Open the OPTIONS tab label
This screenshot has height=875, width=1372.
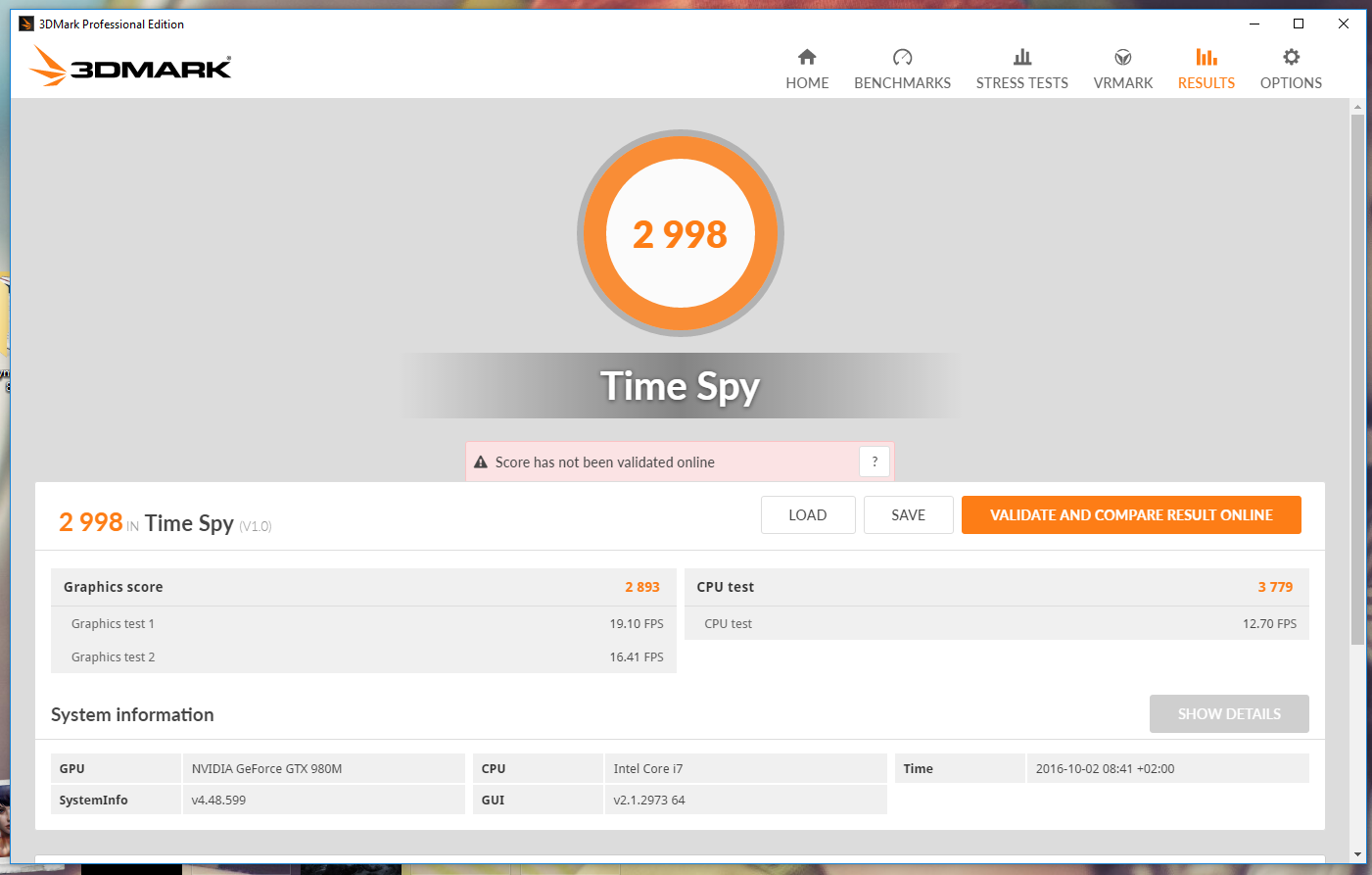point(1292,83)
